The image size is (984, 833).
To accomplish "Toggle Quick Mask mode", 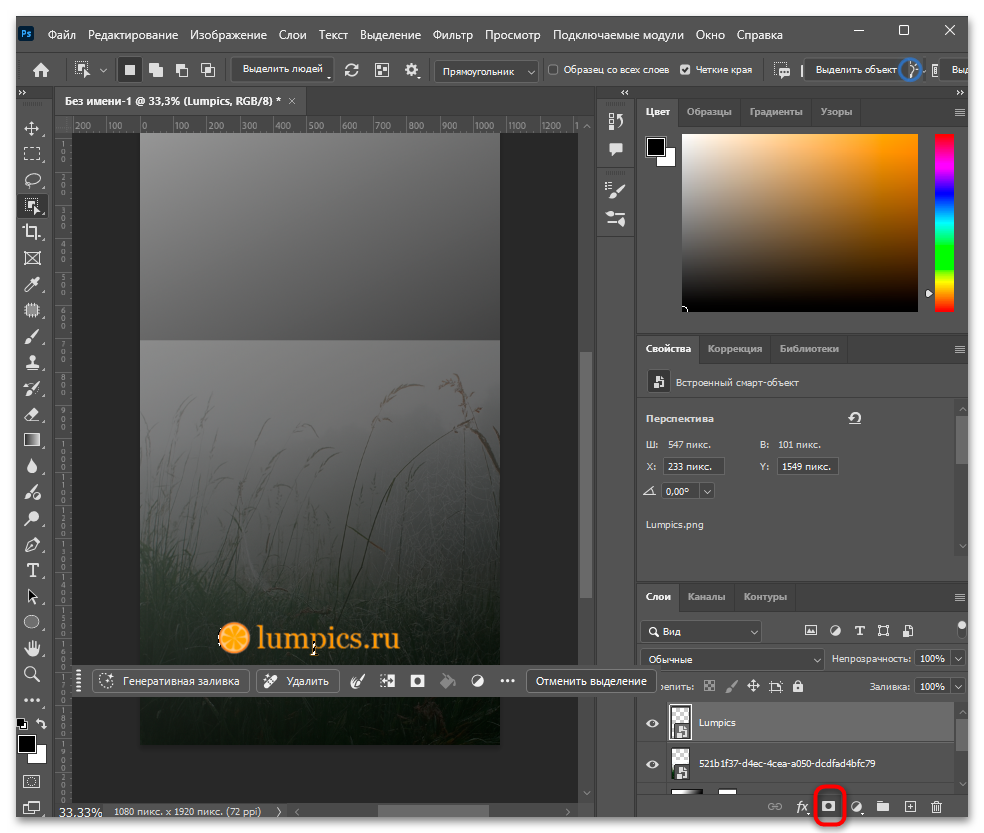I will click(31, 782).
